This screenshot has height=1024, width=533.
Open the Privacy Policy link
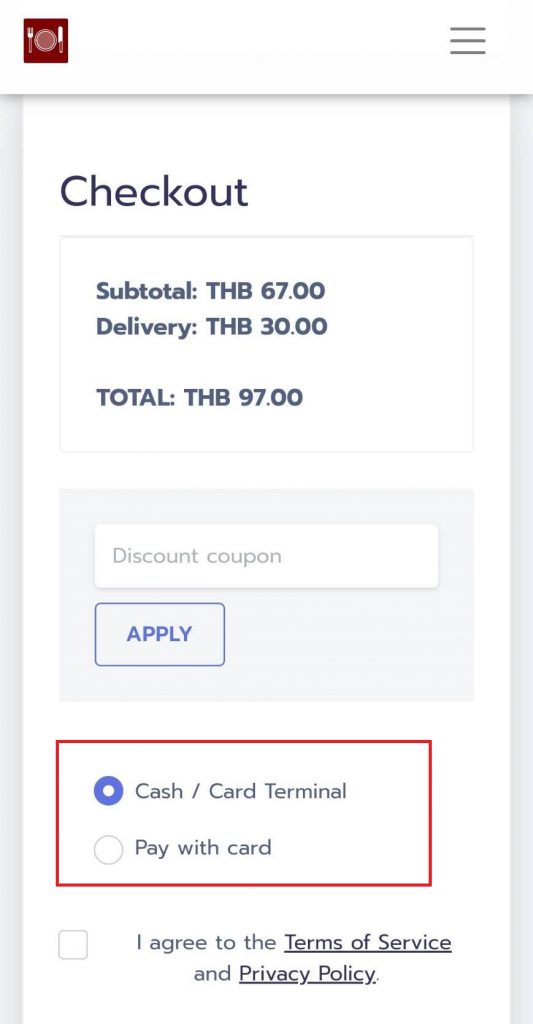[308, 974]
